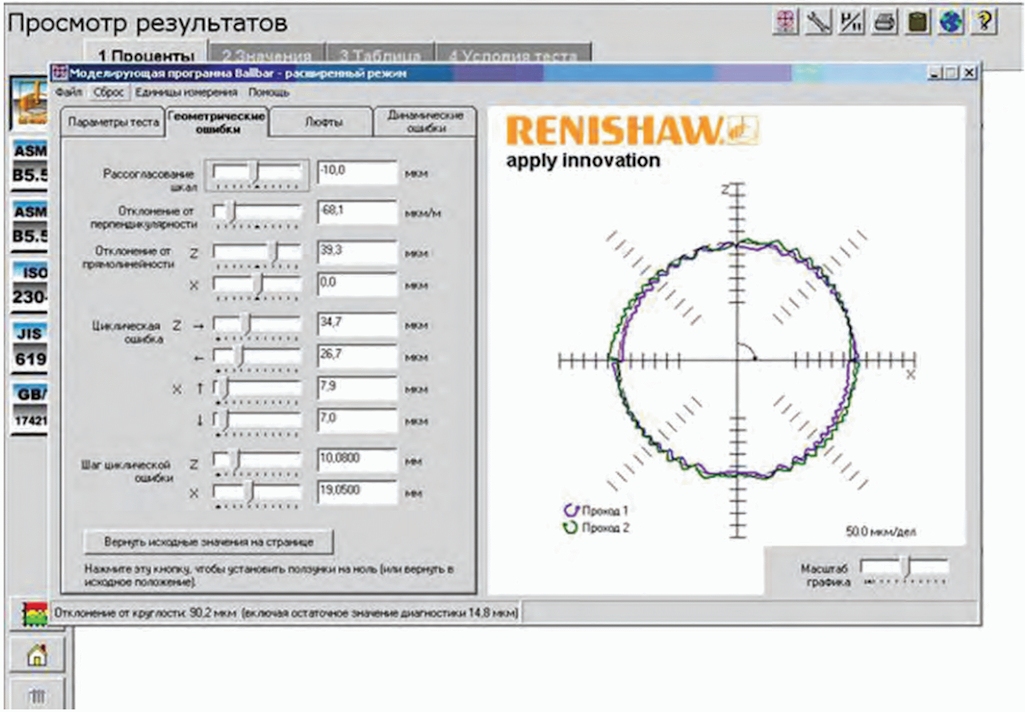Switch to the Параметры теста tab
This screenshot has height=712, width=1025.
[113, 122]
